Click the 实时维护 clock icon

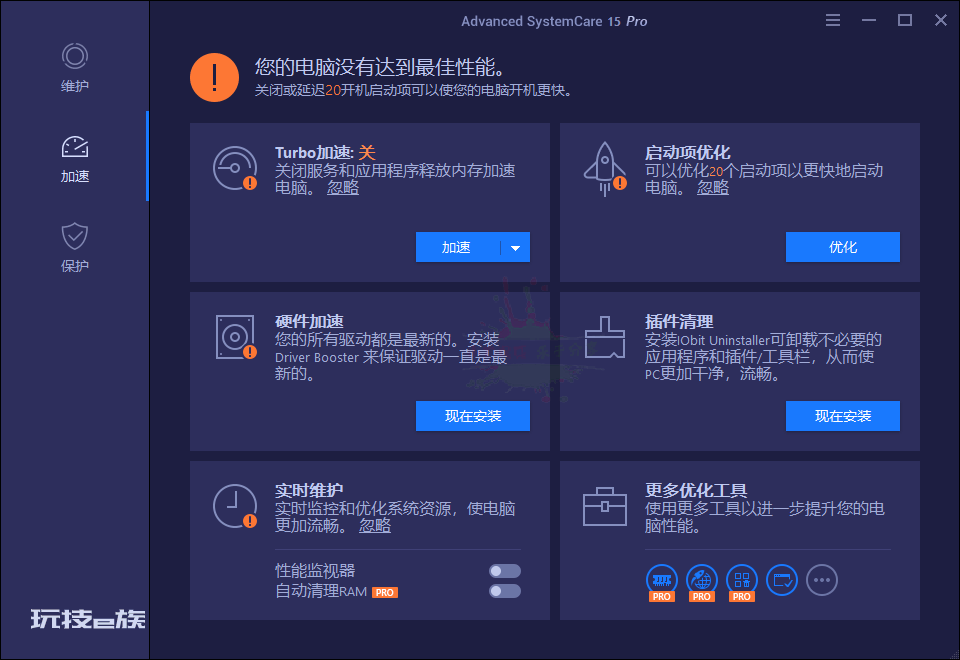click(235, 506)
